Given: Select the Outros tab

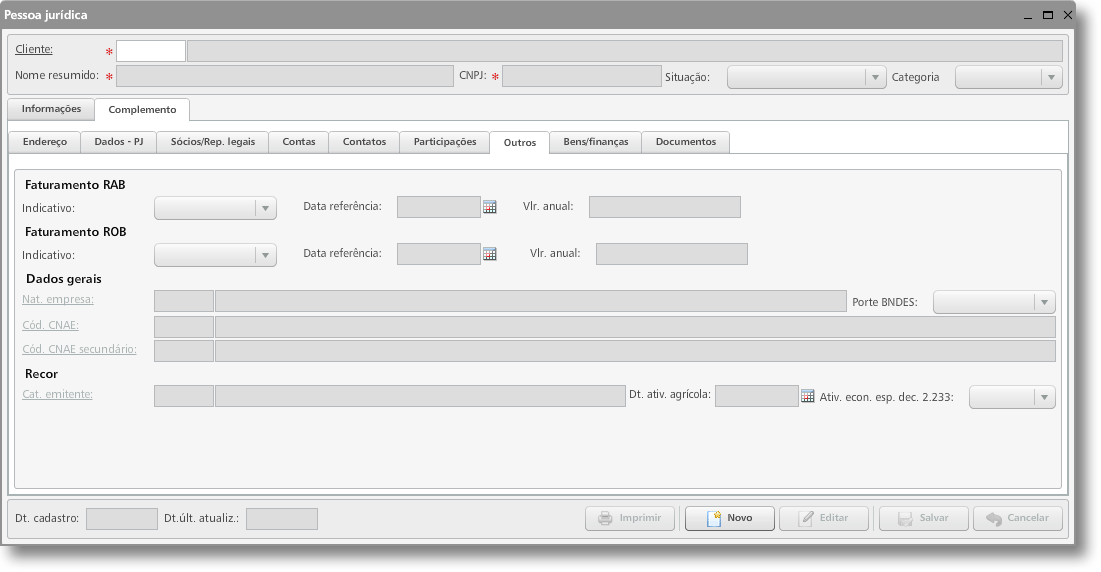Looking at the screenshot, I should point(520,142).
